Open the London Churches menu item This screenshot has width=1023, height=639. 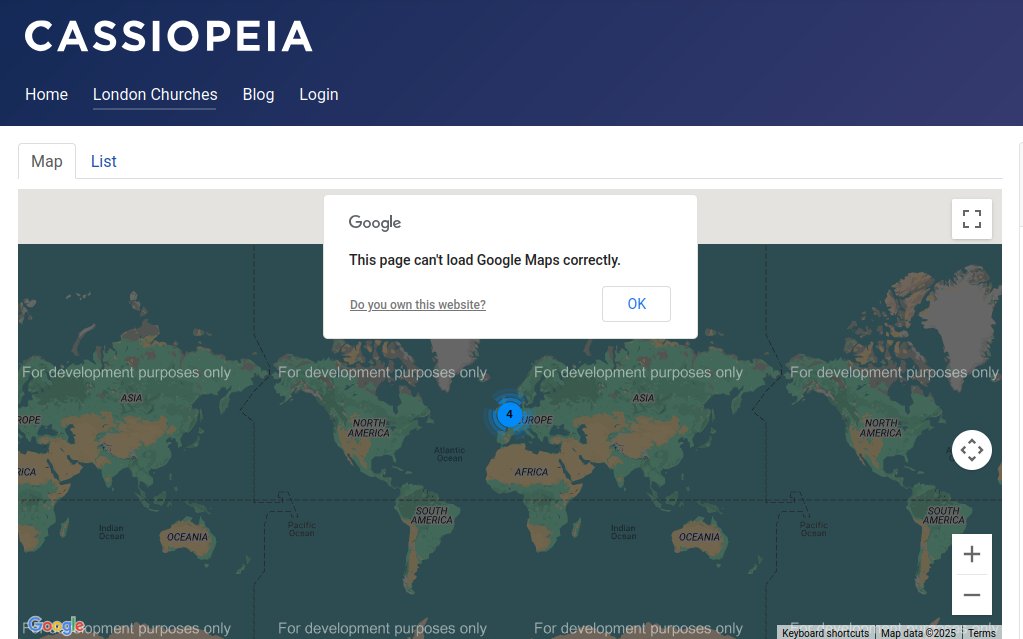[155, 95]
